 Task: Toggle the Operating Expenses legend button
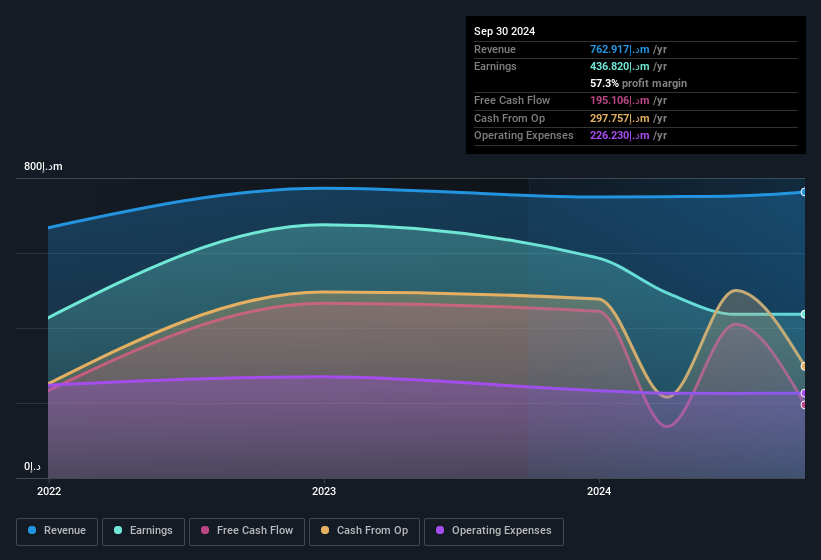(494, 531)
